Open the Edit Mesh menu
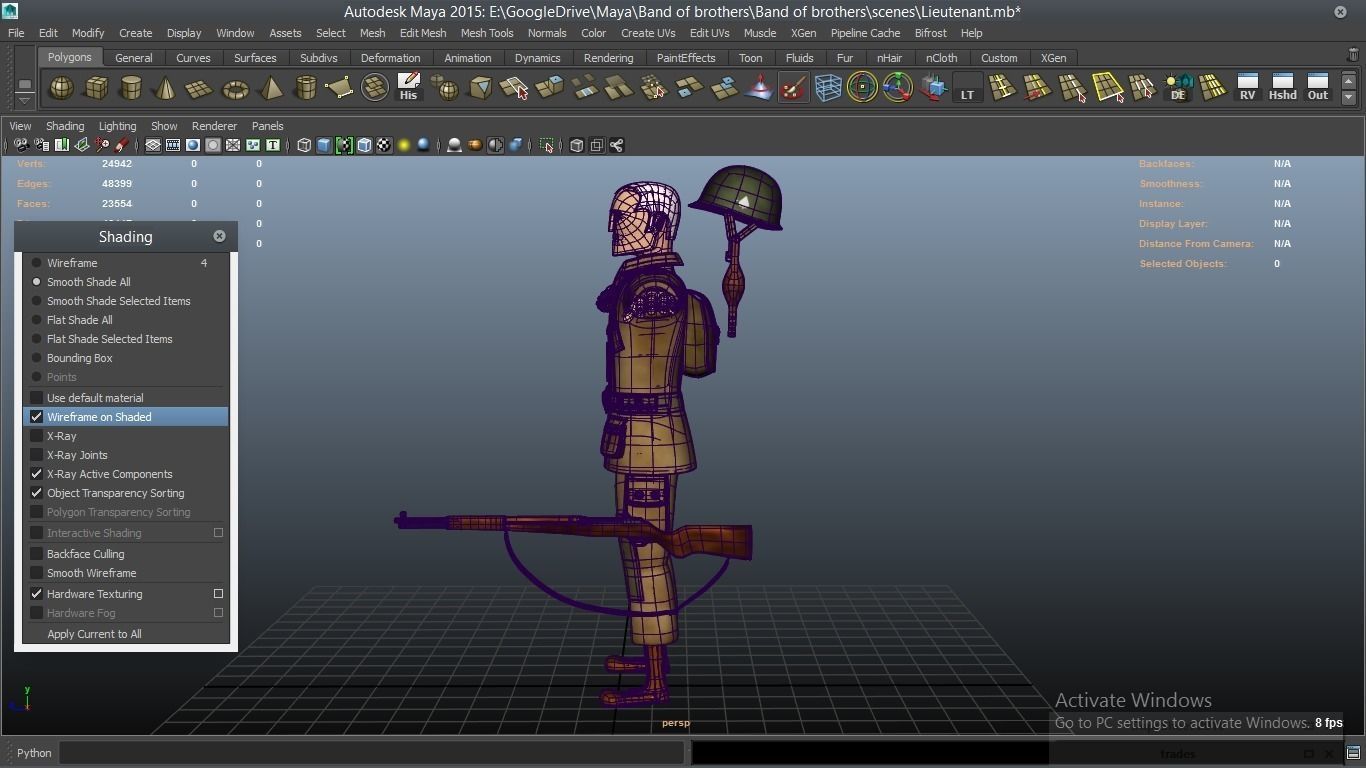Viewport: 1366px width, 768px height. coord(423,33)
